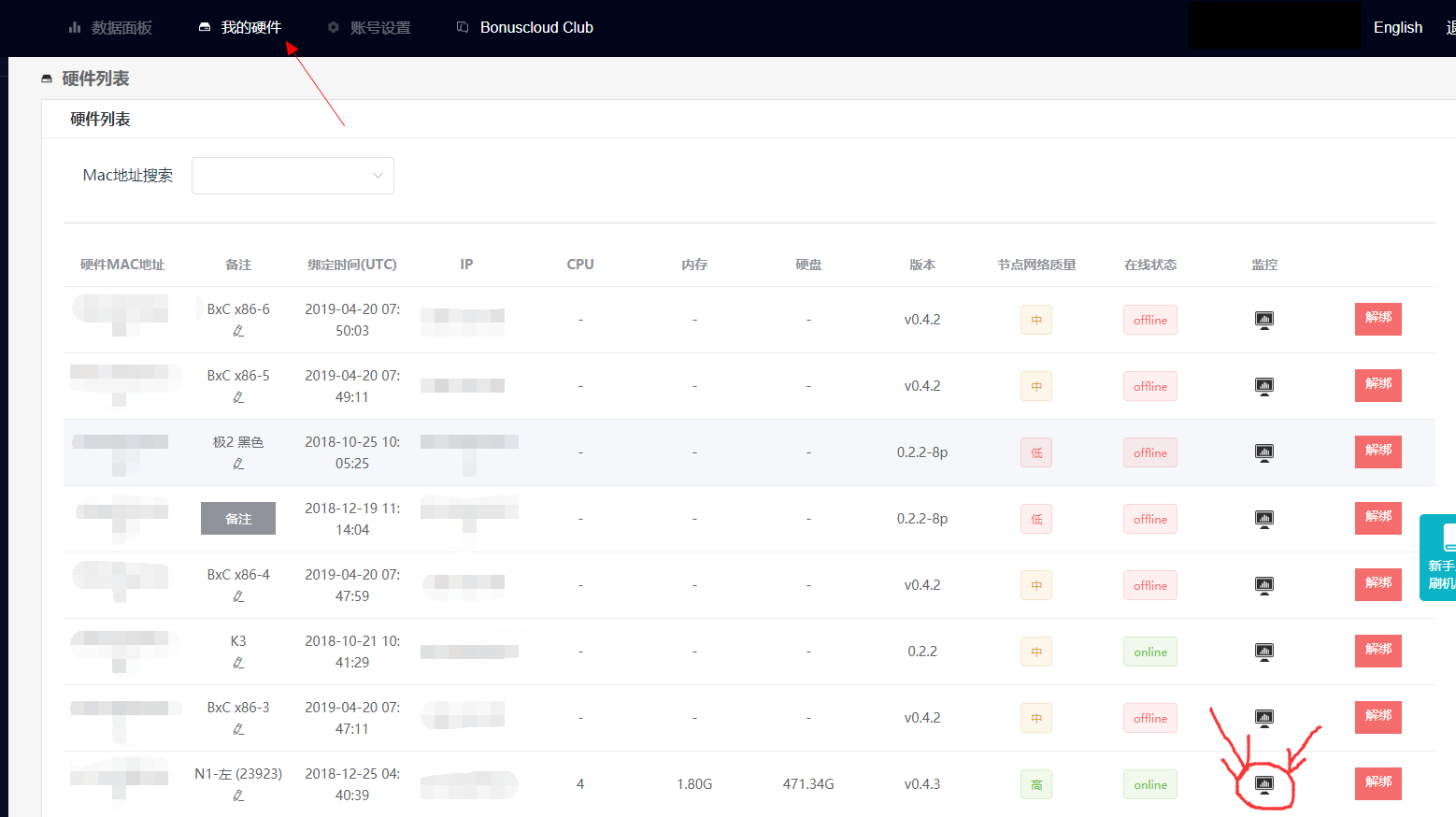The height and width of the screenshot is (817, 1456).
Task: Click offline status of BxC x86-6
Action: pyautogui.click(x=1150, y=320)
